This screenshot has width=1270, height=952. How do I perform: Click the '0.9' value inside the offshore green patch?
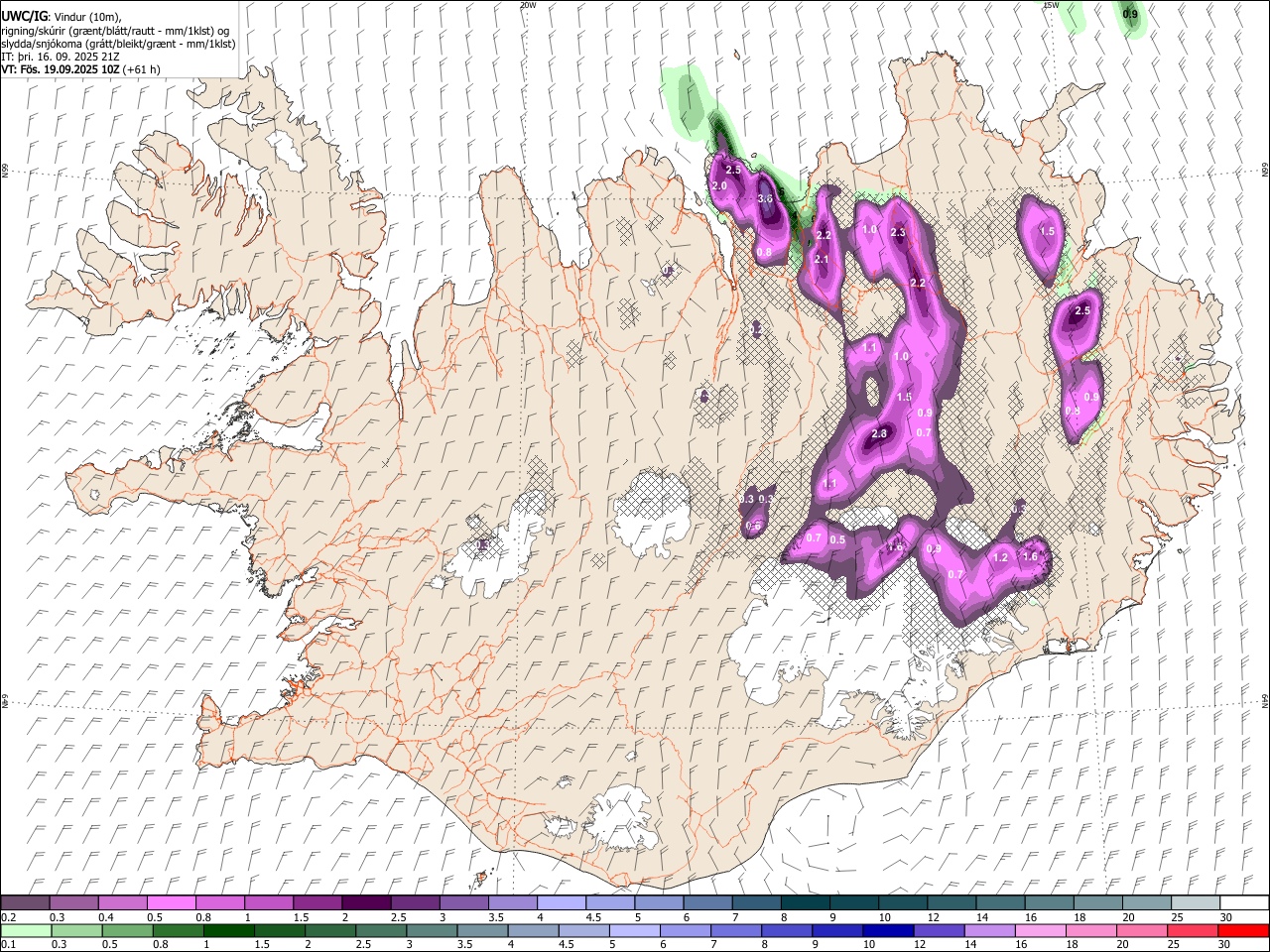[x=1130, y=14]
